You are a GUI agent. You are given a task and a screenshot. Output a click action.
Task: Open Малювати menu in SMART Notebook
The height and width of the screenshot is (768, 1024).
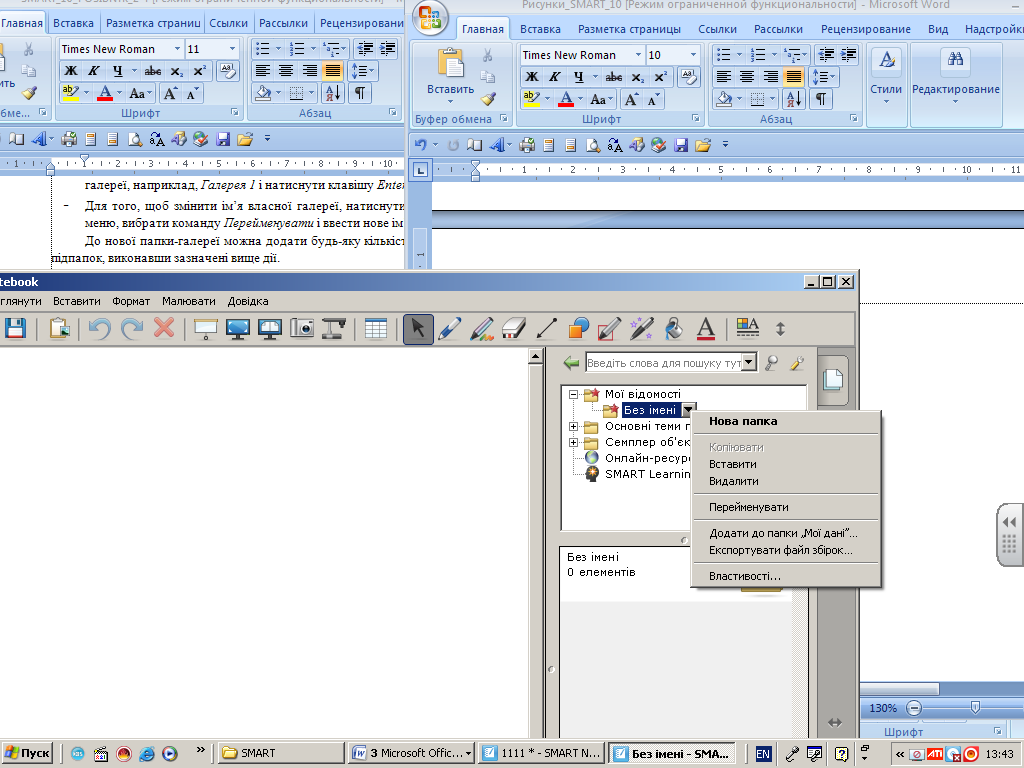tap(189, 301)
